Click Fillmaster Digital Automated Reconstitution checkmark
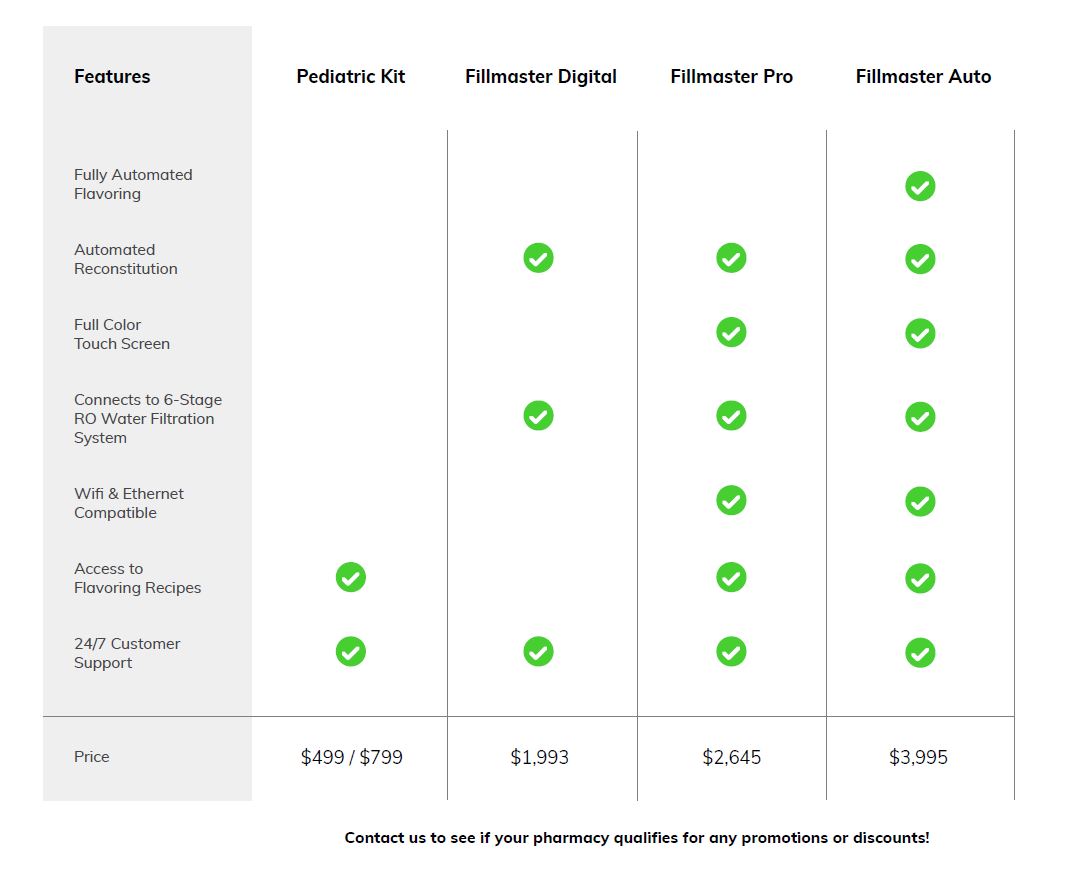The image size is (1070, 882). pyautogui.click(x=538, y=258)
